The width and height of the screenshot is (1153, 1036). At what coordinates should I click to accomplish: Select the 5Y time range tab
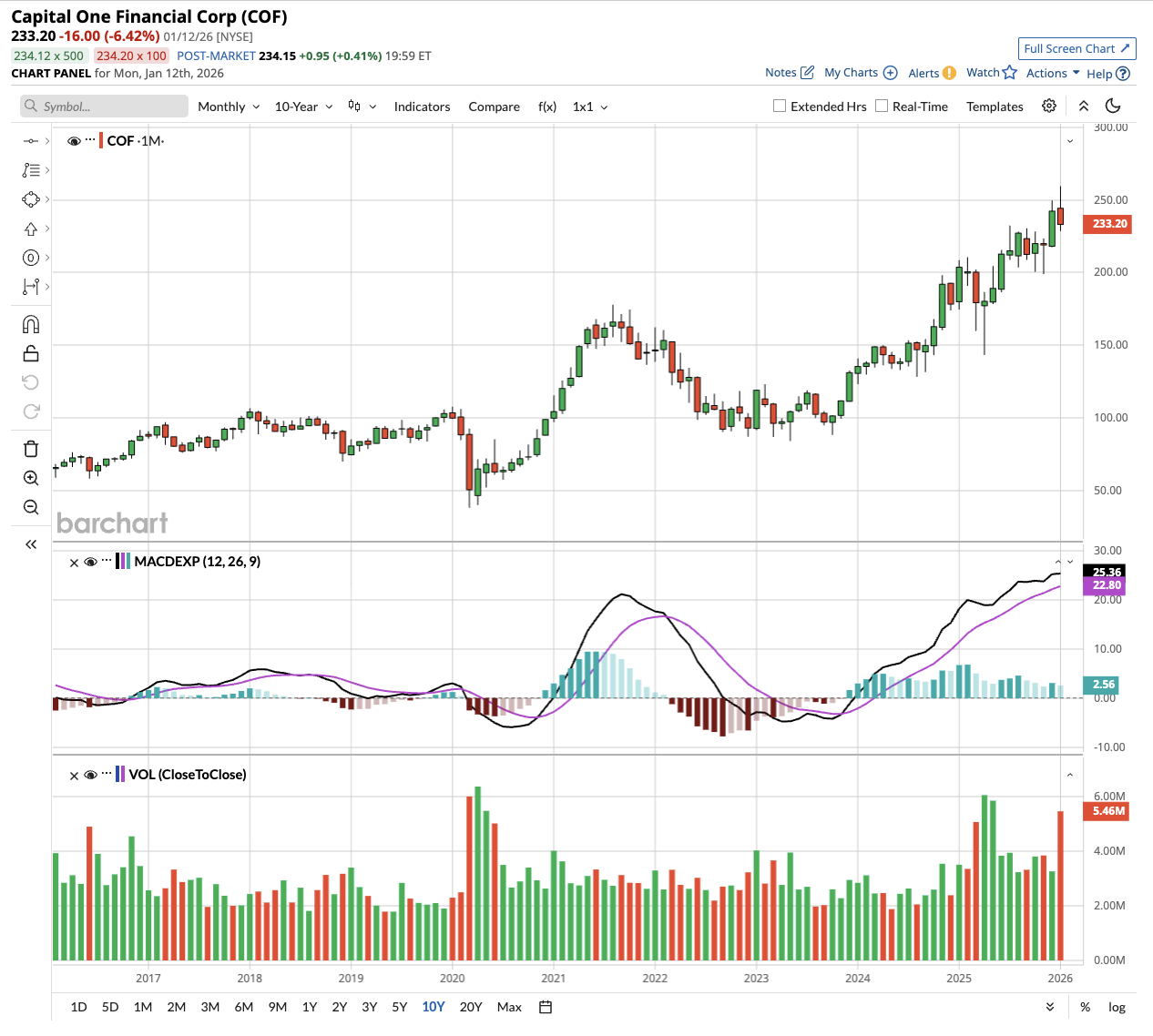(x=399, y=1007)
